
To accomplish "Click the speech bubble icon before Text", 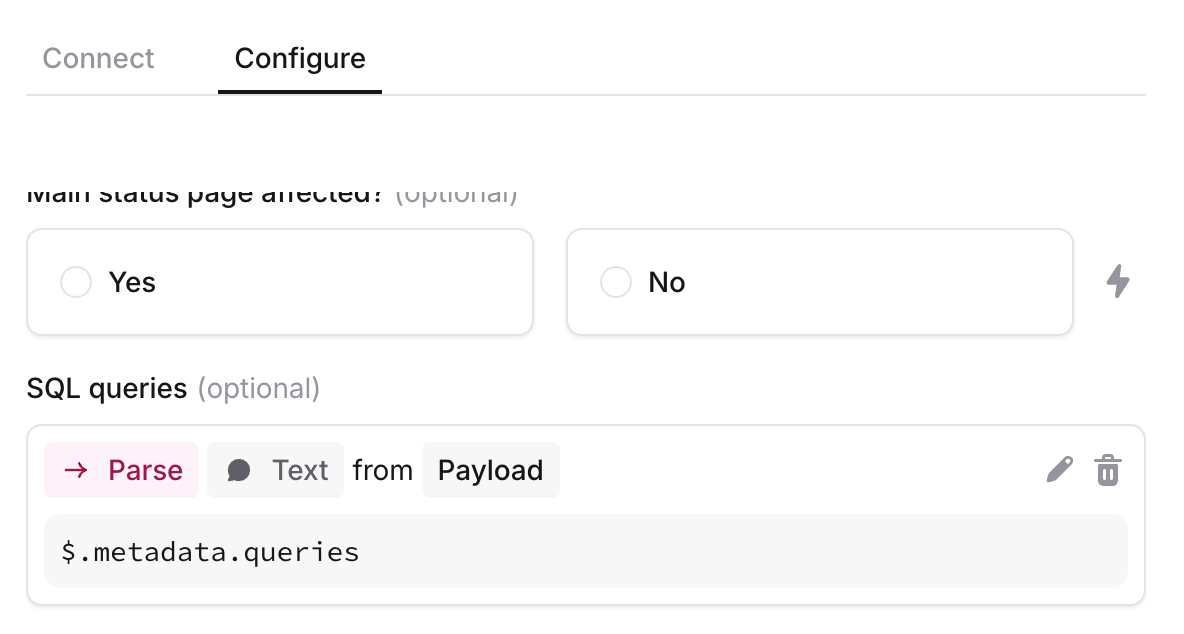I will coord(239,471).
